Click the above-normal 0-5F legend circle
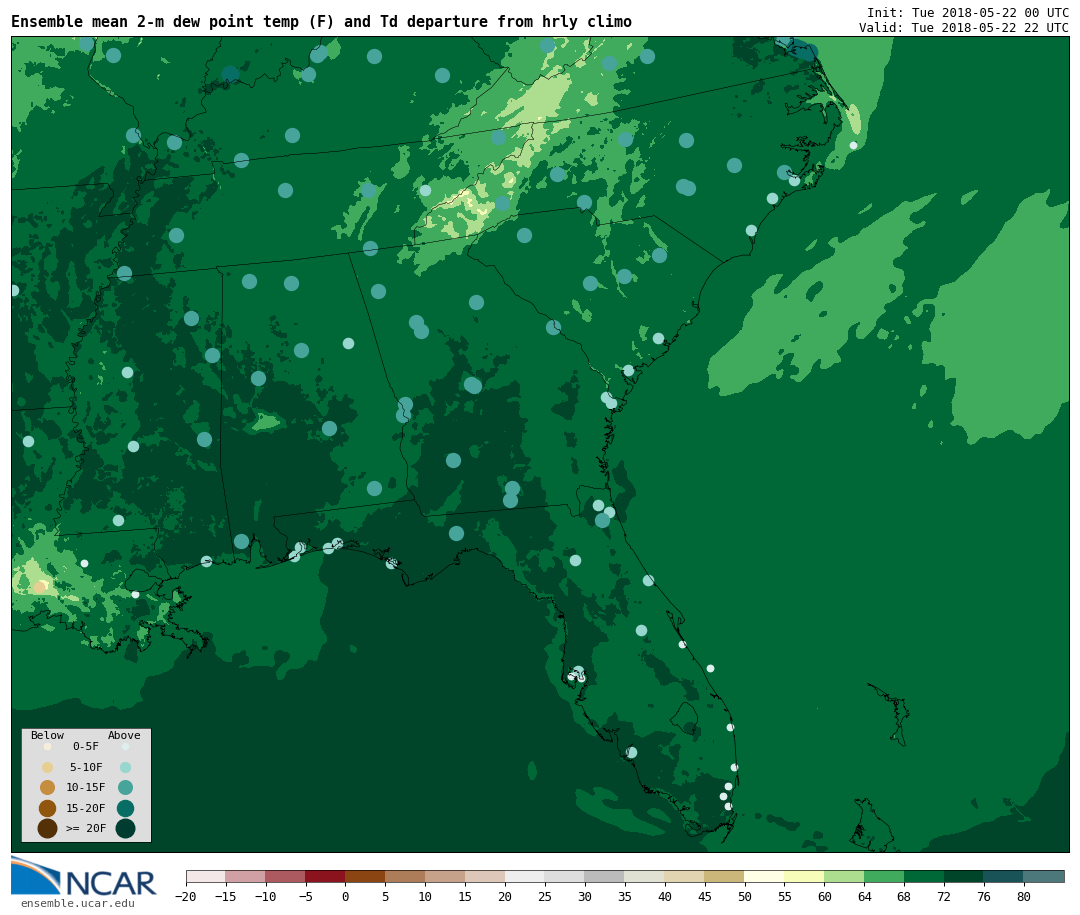1080x915 pixels. coord(125,746)
